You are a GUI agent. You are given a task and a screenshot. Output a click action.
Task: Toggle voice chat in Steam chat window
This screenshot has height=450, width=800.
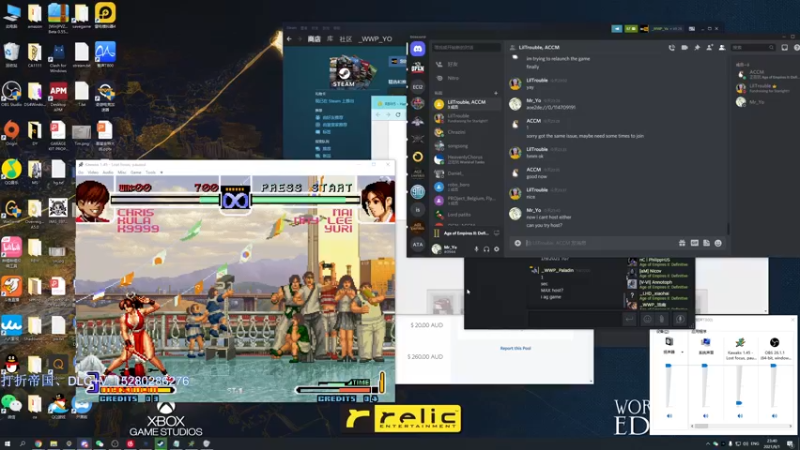pos(680,319)
